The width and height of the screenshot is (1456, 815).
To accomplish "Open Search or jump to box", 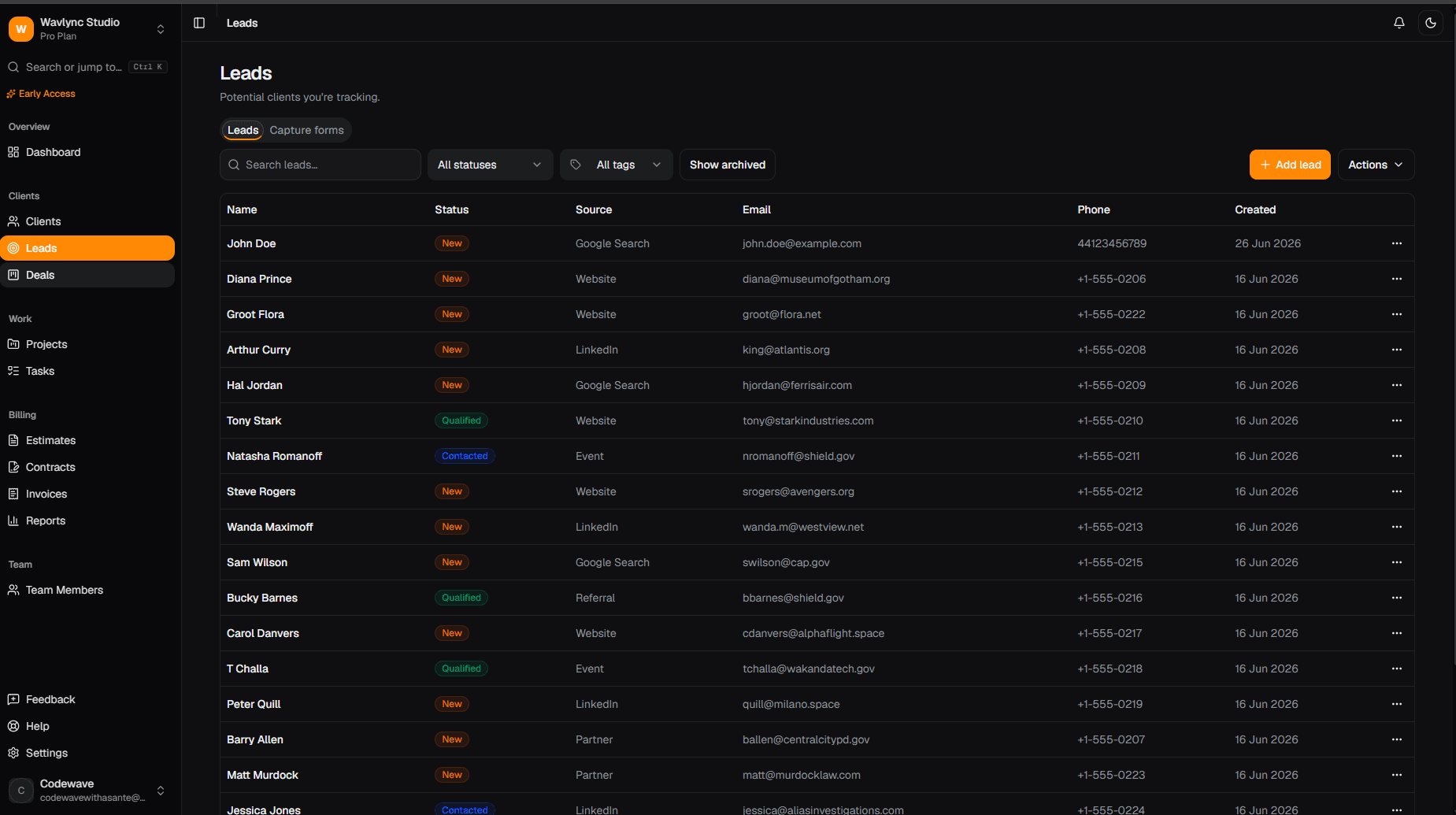I will (x=87, y=67).
